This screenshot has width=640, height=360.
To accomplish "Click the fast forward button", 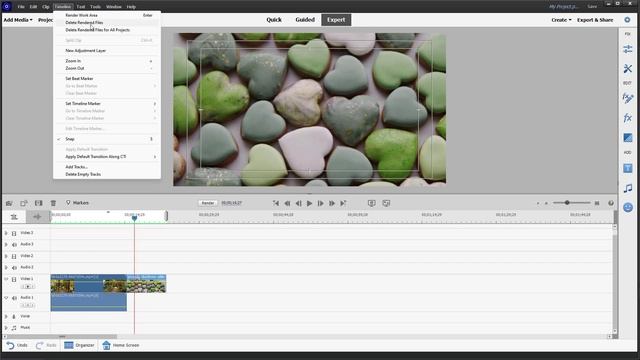I will [x=332, y=203].
